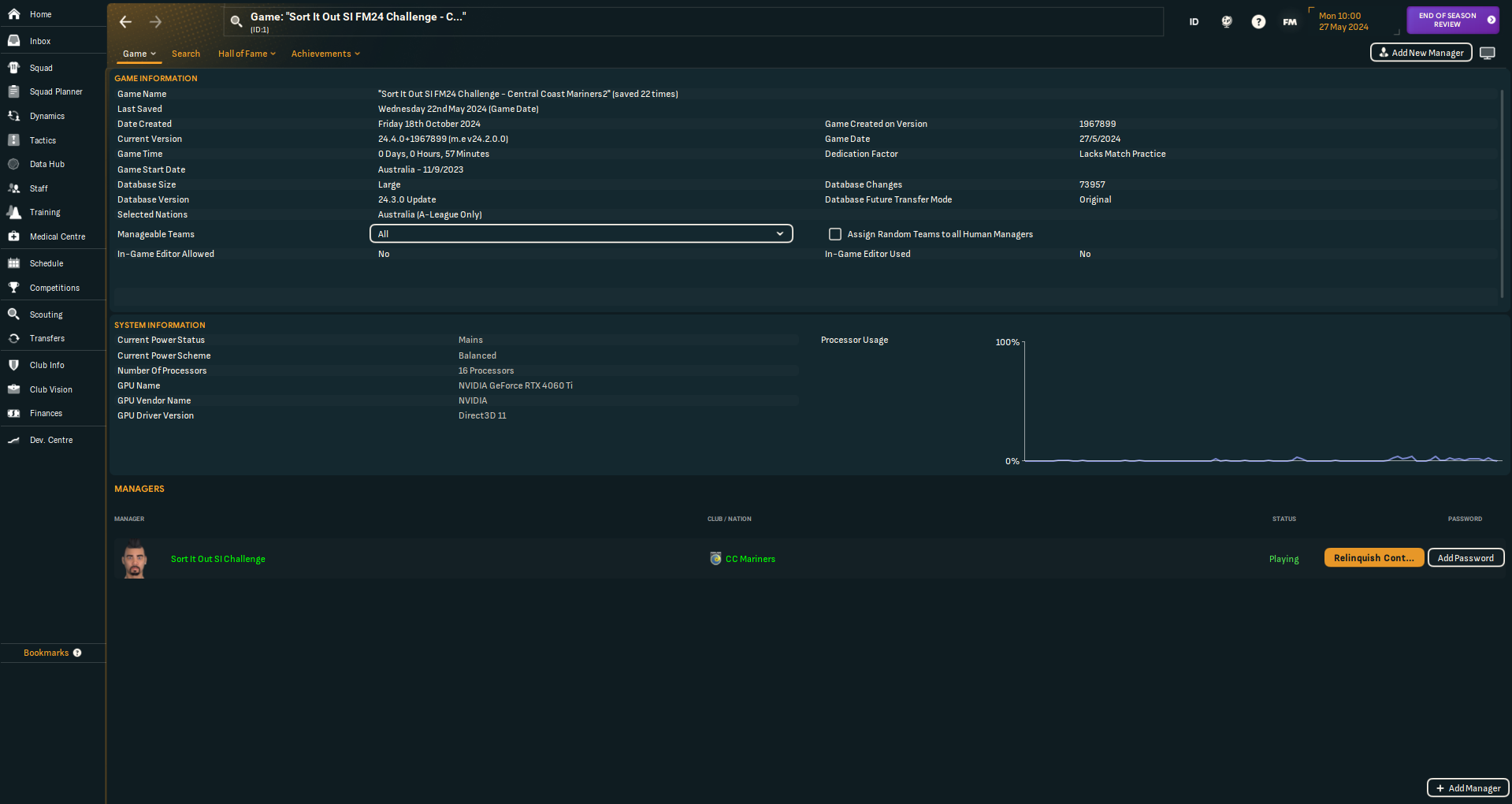Open the Bookmarks section
1512x804 pixels.
click(46, 653)
